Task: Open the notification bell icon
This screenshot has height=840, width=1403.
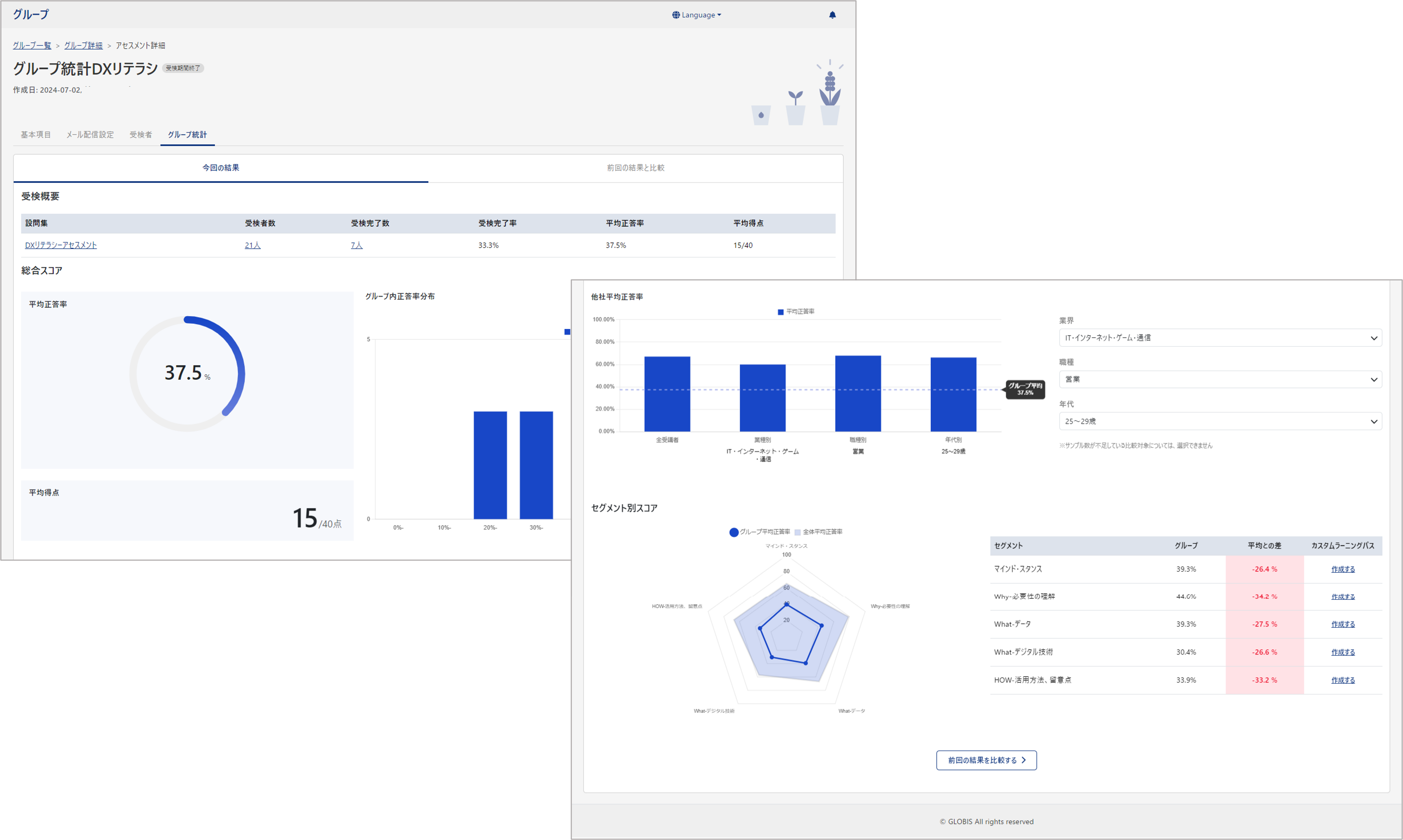Action: [x=832, y=15]
